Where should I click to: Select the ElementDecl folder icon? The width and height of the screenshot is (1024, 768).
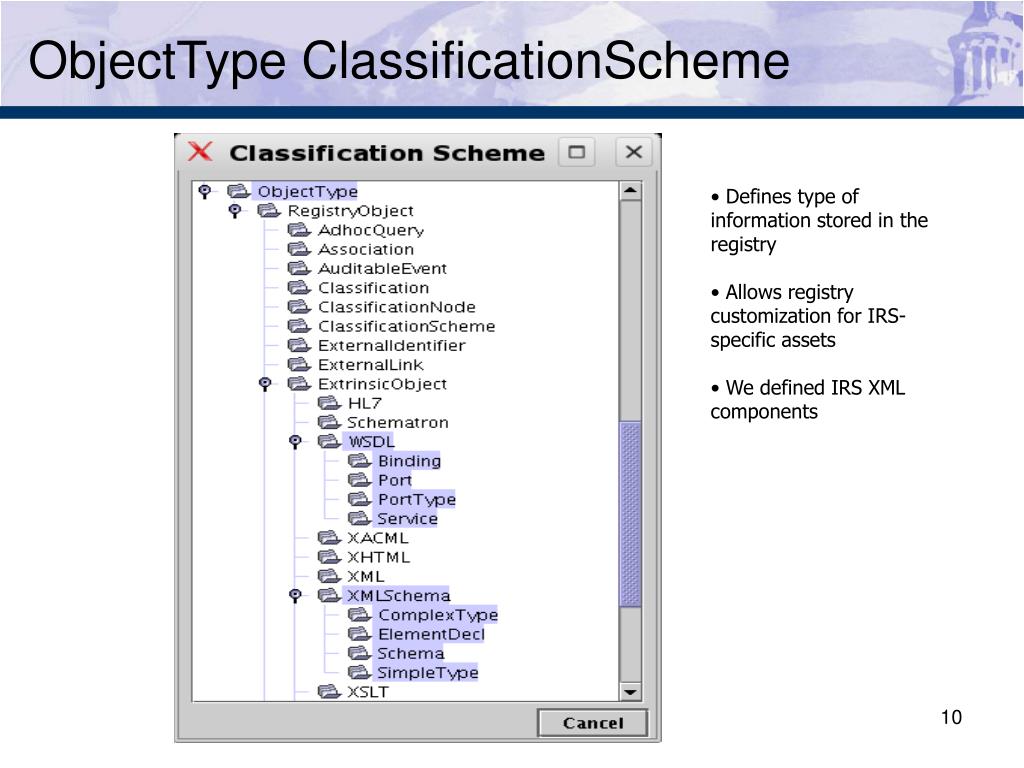(x=359, y=634)
